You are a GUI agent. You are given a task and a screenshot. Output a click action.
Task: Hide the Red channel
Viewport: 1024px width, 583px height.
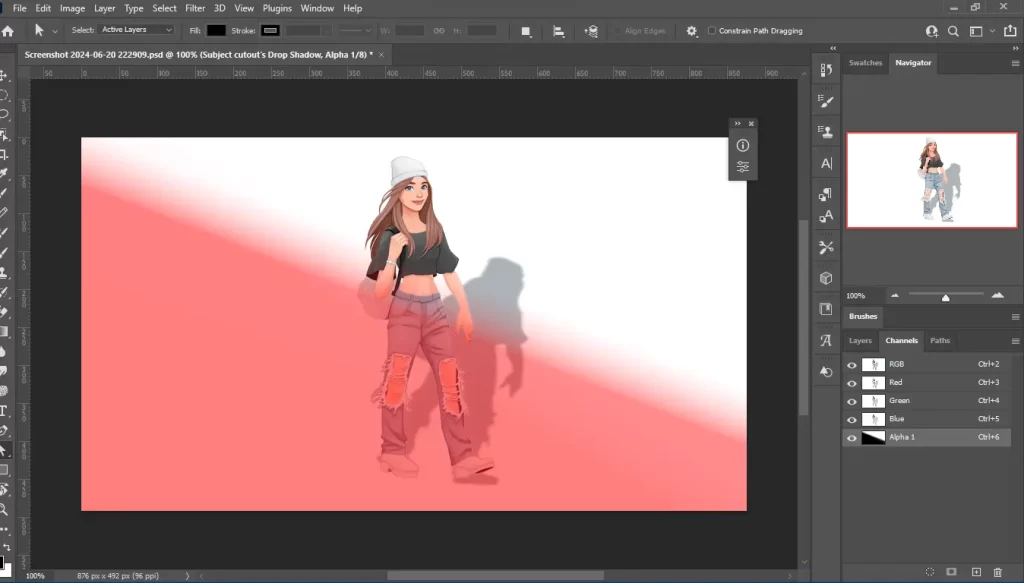[851, 382]
